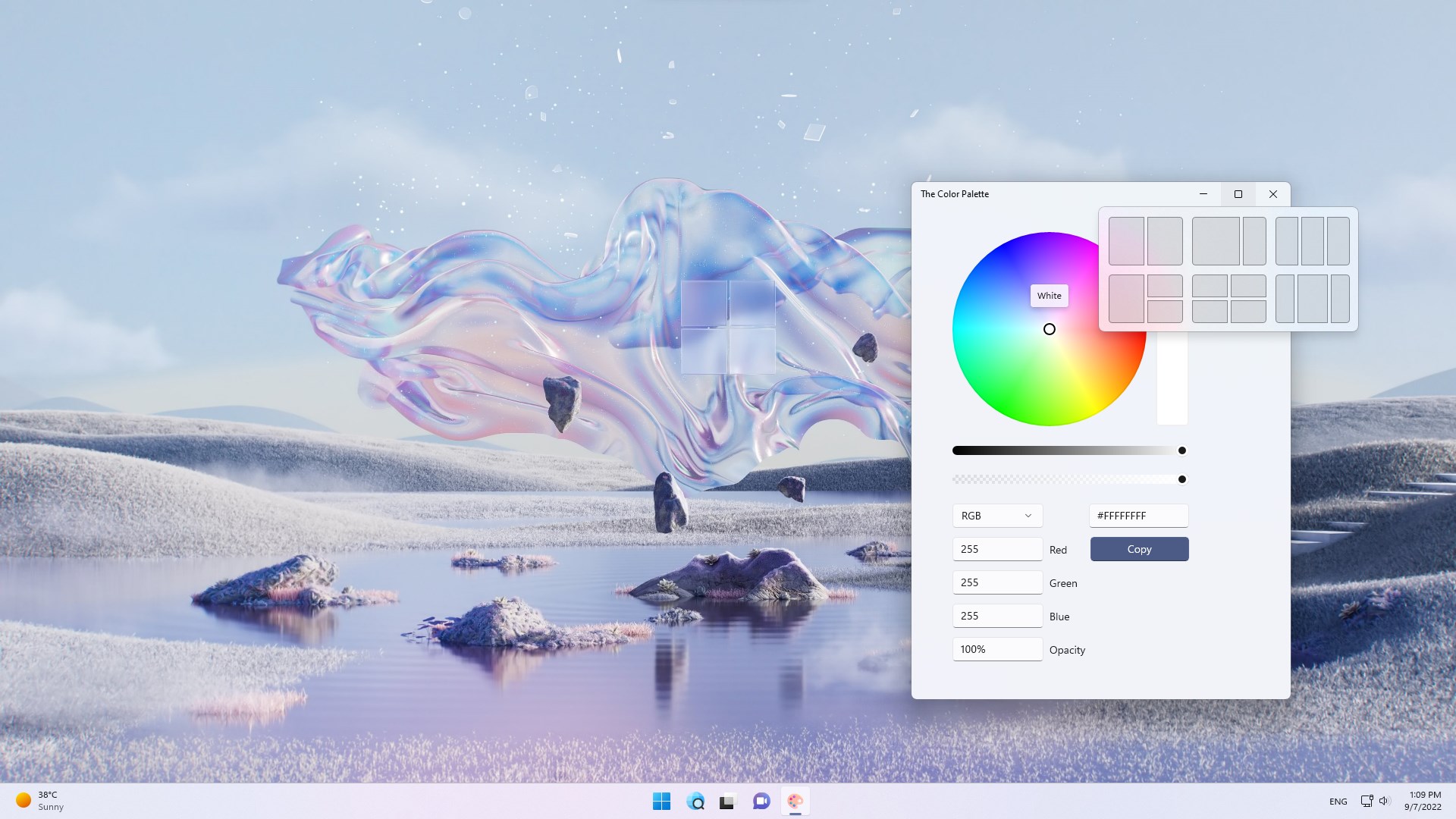Screen dimensions: 1456x819
Task: Open the Teams Chat taskbar icon
Action: click(761, 801)
